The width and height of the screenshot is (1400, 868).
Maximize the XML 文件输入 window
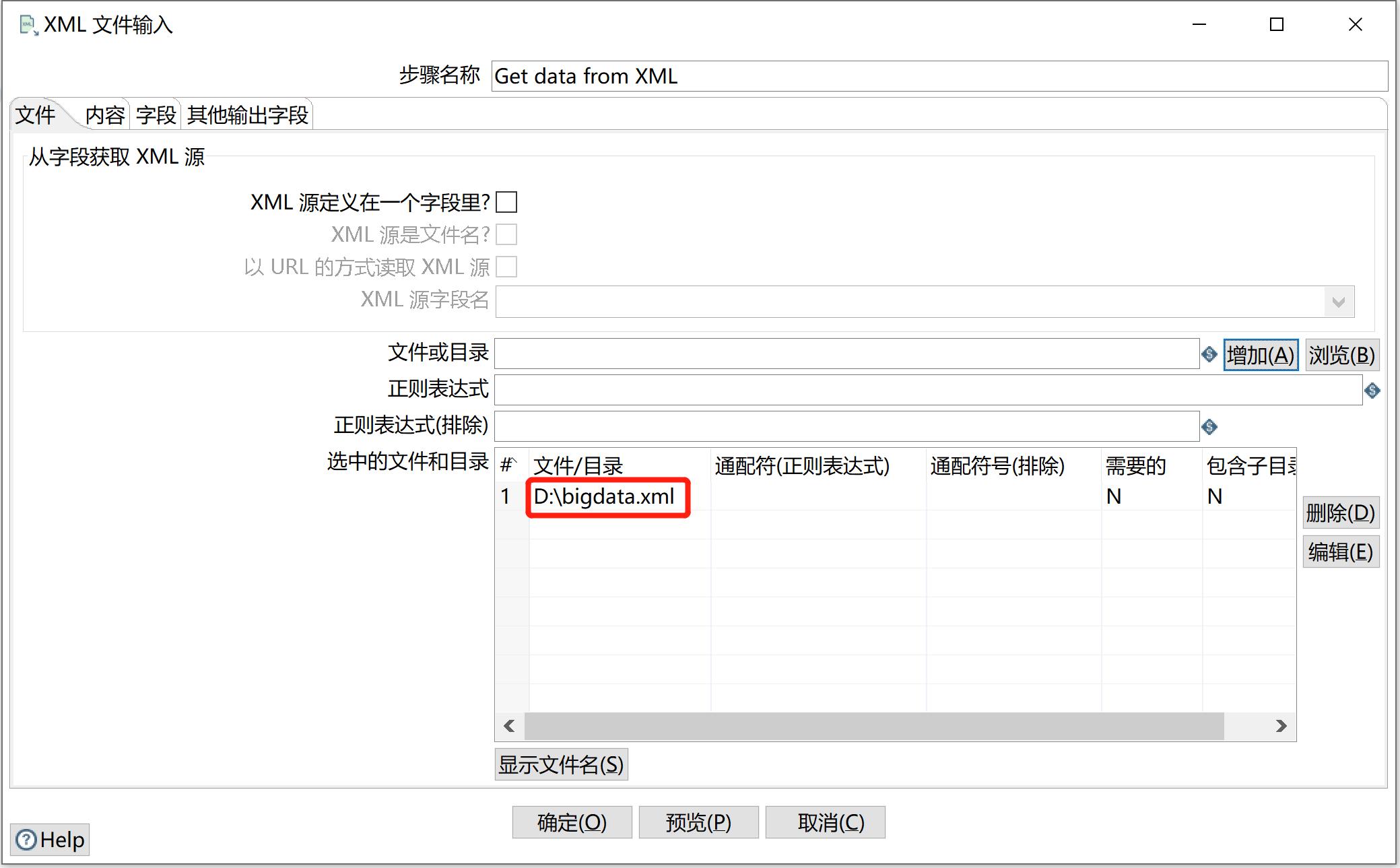pos(1277,25)
